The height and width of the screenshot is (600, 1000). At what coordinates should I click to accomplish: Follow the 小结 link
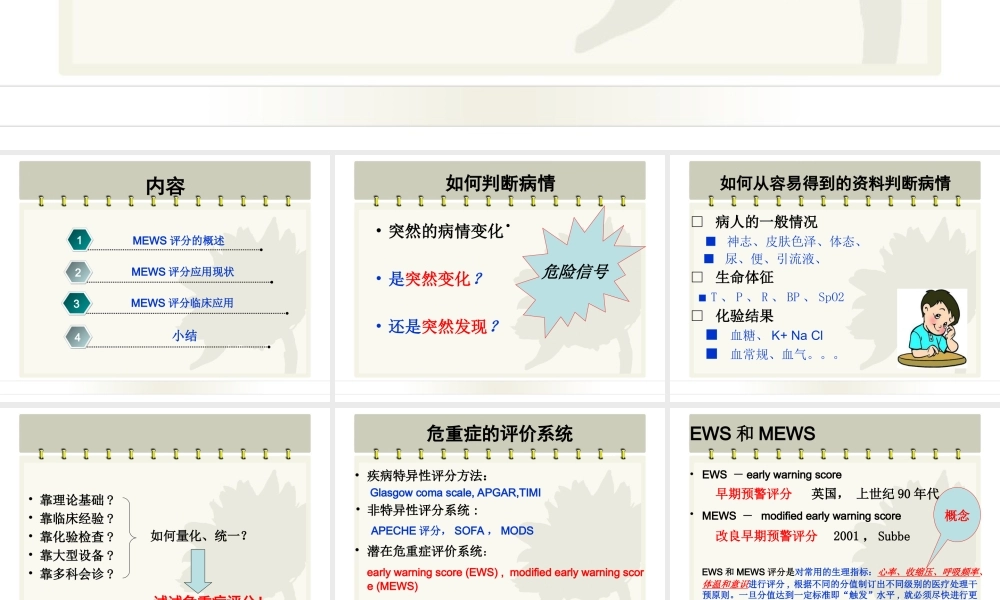(x=184, y=335)
